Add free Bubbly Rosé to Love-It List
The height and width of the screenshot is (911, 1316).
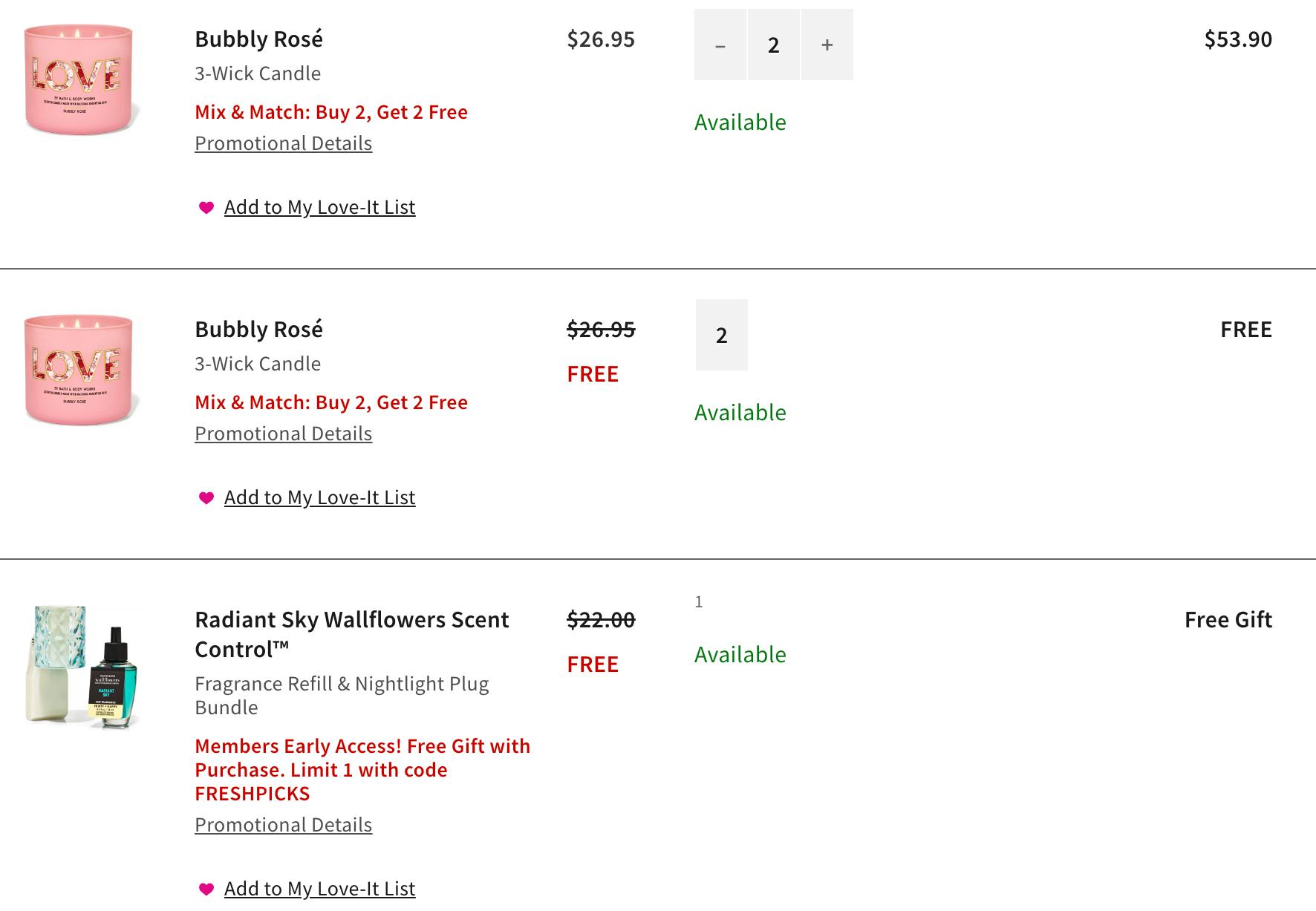coord(319,497)
